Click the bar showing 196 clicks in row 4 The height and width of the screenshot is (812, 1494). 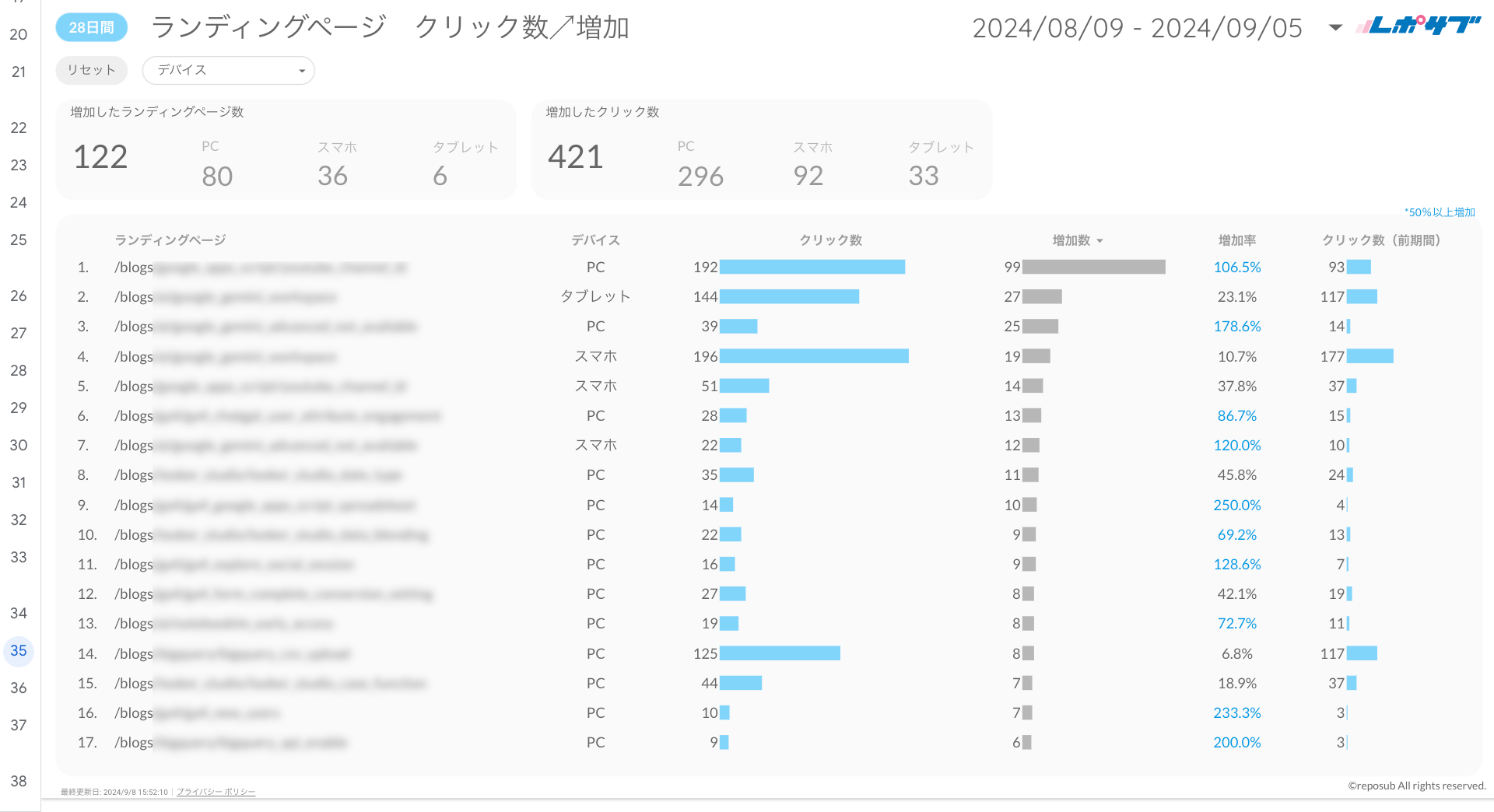pyautogui.click(x=814, y=356)
